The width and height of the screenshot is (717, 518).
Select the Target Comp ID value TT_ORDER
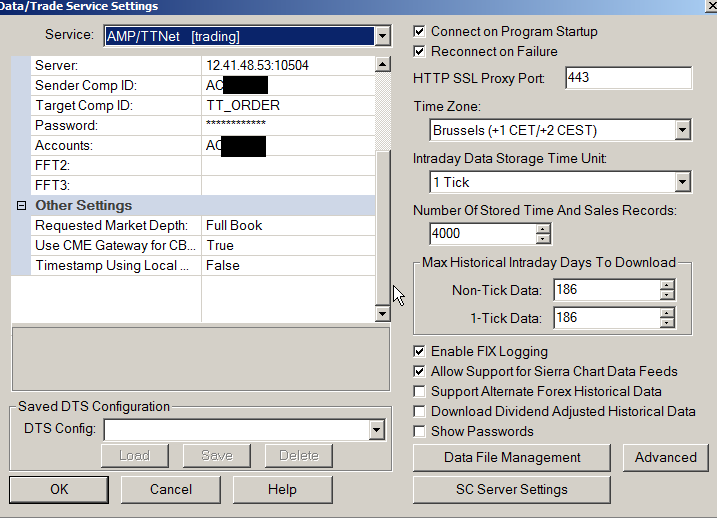[288, 106]
